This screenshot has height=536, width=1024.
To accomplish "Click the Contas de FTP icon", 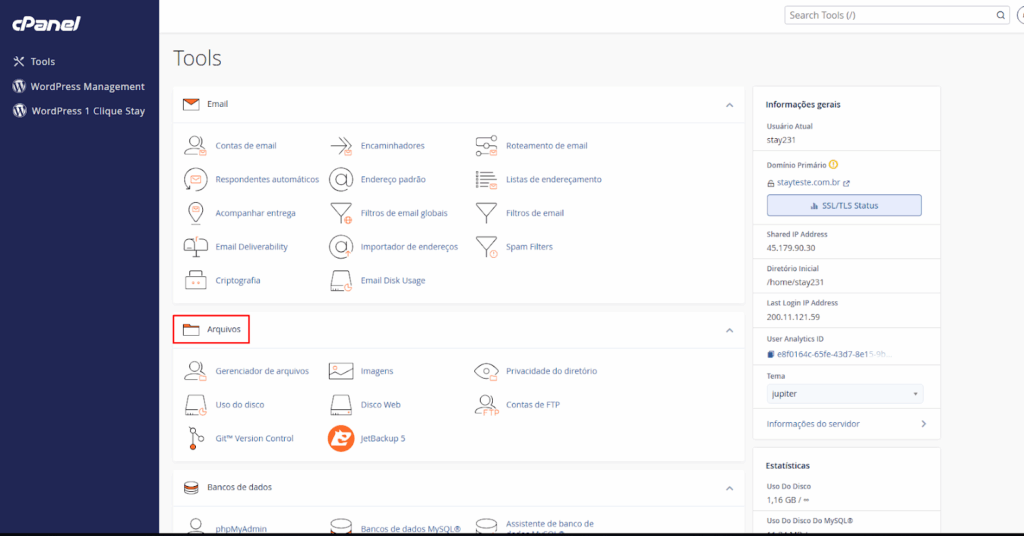I will [487, 405].
